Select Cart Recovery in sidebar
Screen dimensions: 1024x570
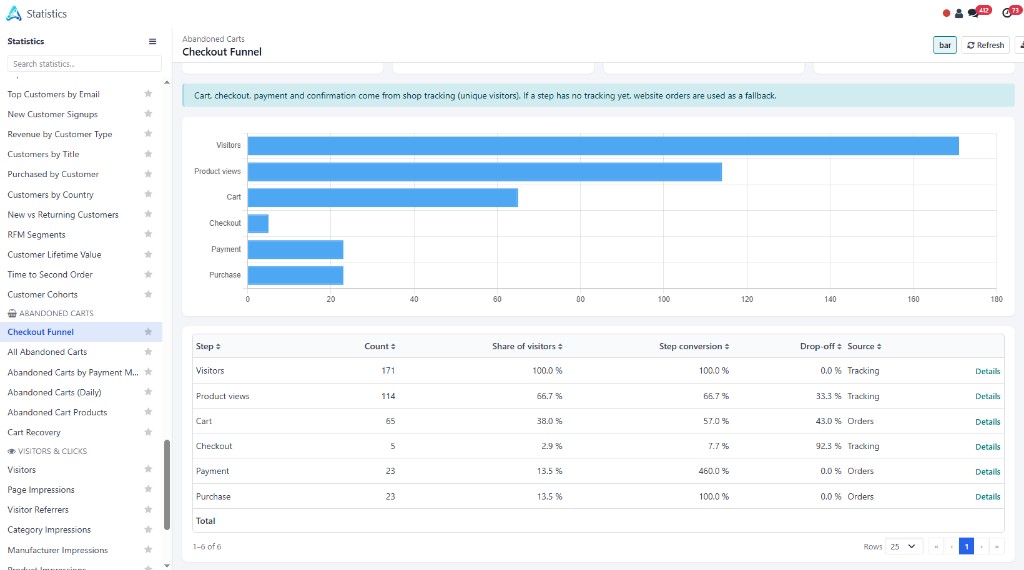[x=34, y=432]
